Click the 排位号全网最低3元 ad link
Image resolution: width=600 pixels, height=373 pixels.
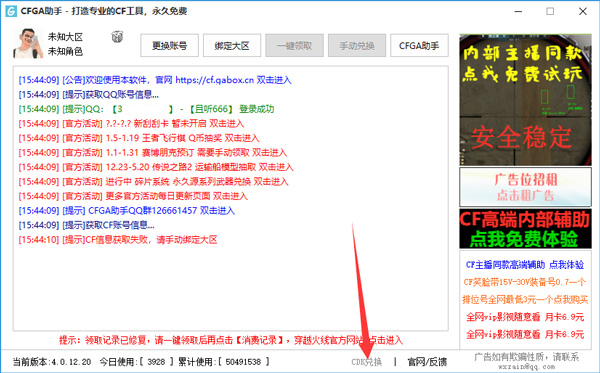[x=525, y=300]
